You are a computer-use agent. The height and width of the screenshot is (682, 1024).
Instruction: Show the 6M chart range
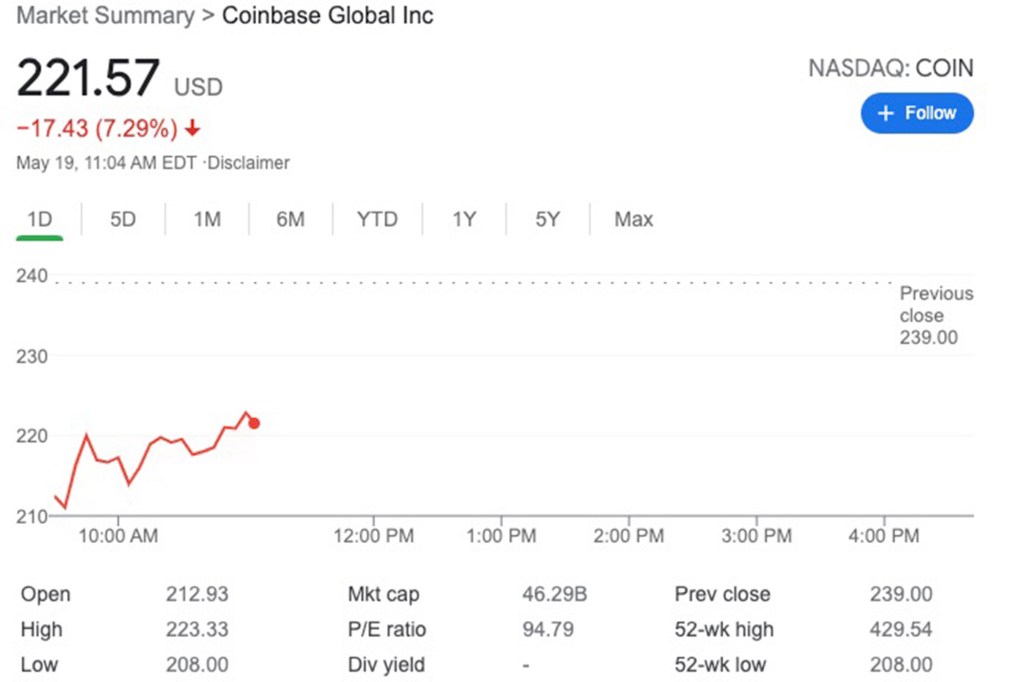click(x=290, y=219)
